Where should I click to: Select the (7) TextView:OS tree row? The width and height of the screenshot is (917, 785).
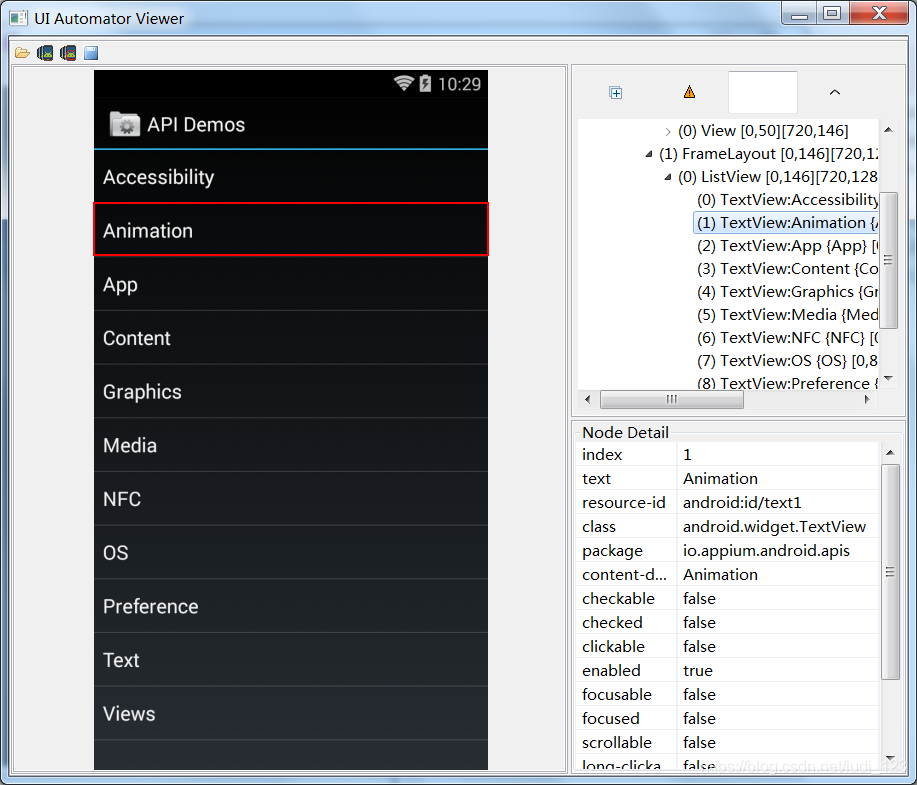click(787, 360)
